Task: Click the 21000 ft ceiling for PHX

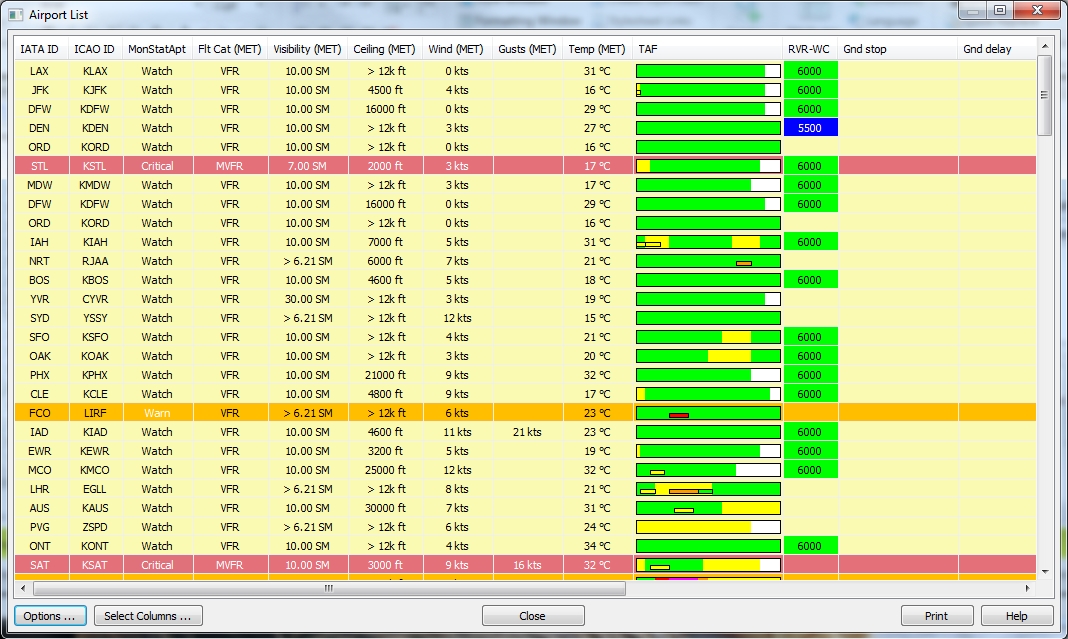Action: point(385,375)
